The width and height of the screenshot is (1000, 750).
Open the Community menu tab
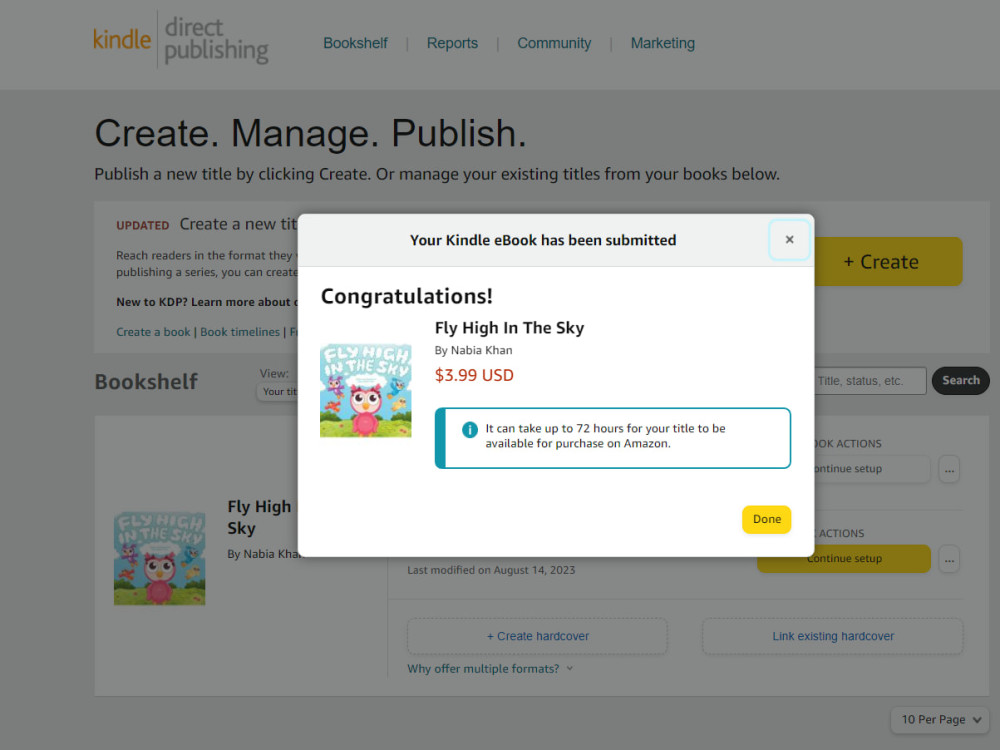(554, 43)
